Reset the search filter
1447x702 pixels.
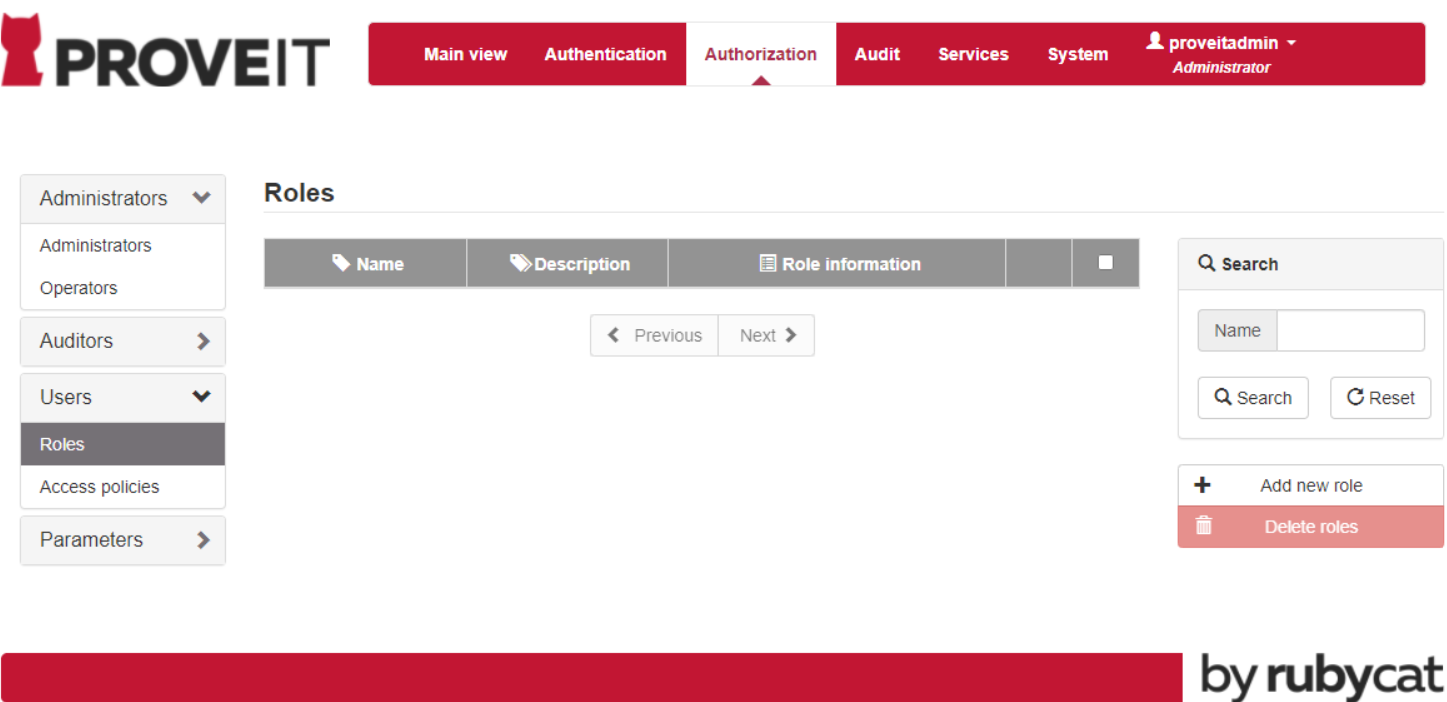coord(1380,398)
